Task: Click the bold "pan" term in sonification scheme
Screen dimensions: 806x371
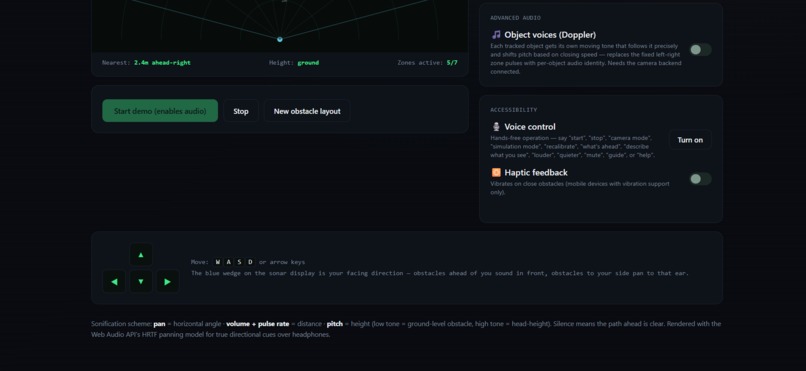Action: click(159, 324)
